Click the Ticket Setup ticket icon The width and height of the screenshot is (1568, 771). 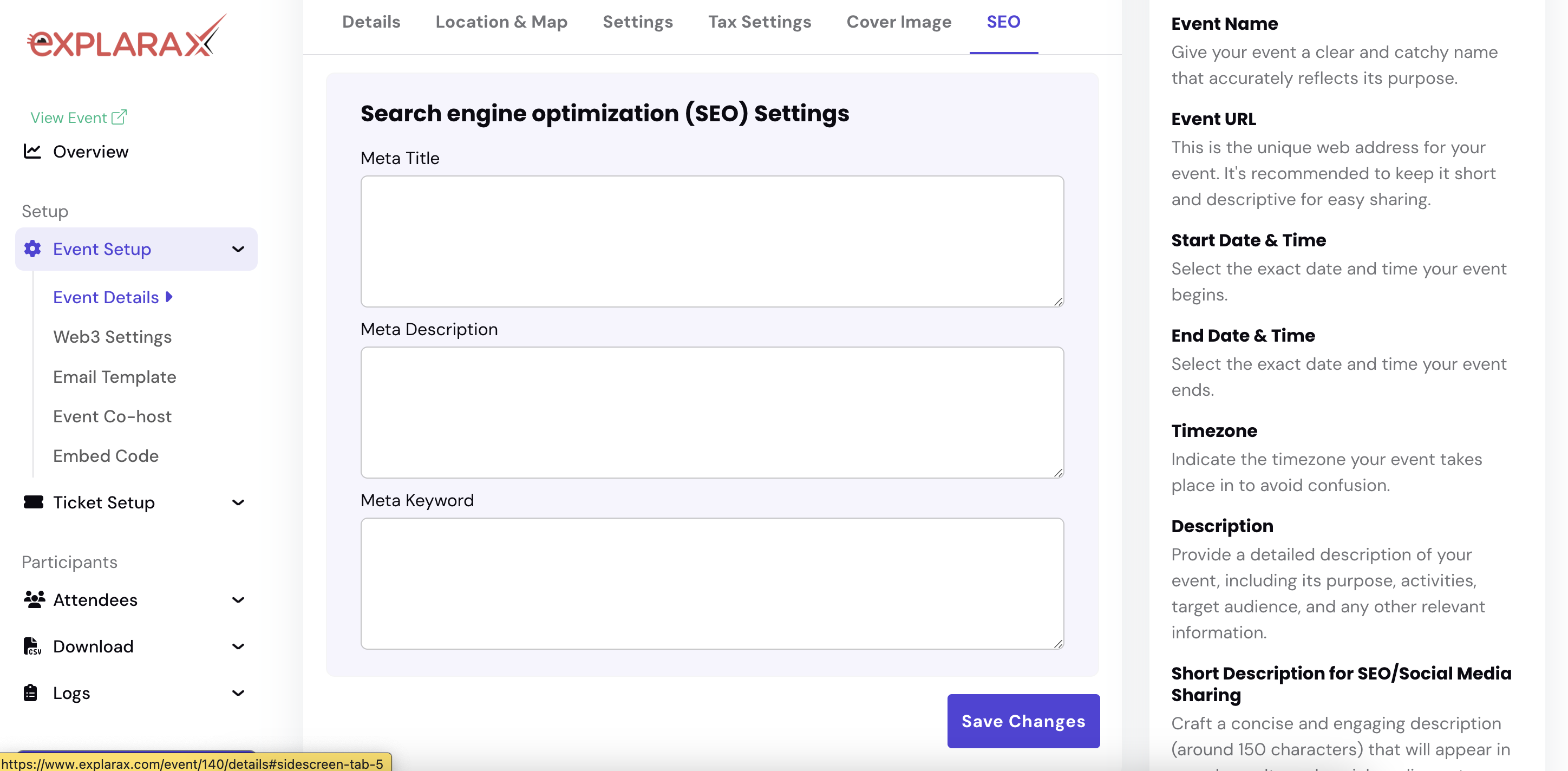pos(34,501)
